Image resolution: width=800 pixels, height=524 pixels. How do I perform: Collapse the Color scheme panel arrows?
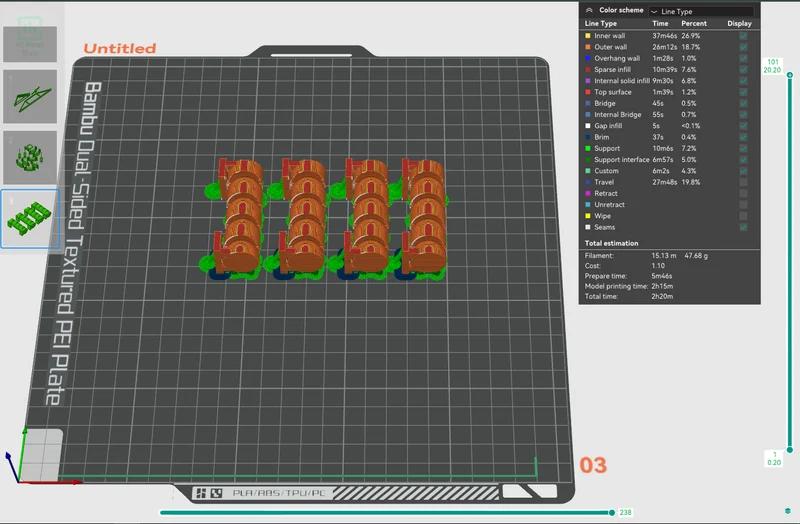589,10
